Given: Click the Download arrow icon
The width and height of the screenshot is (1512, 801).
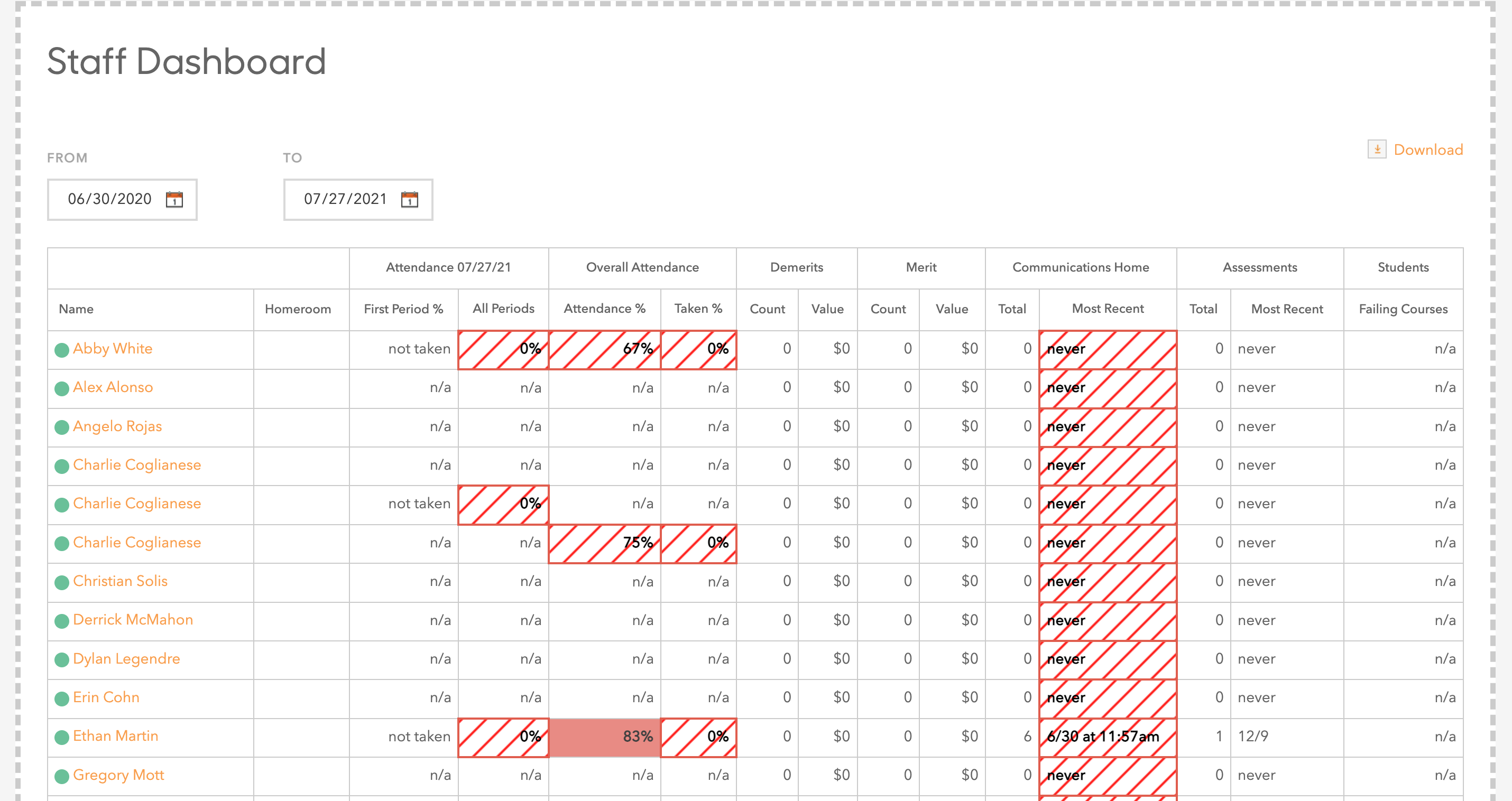Looking at the screenshot, I should coord(1377,150).
